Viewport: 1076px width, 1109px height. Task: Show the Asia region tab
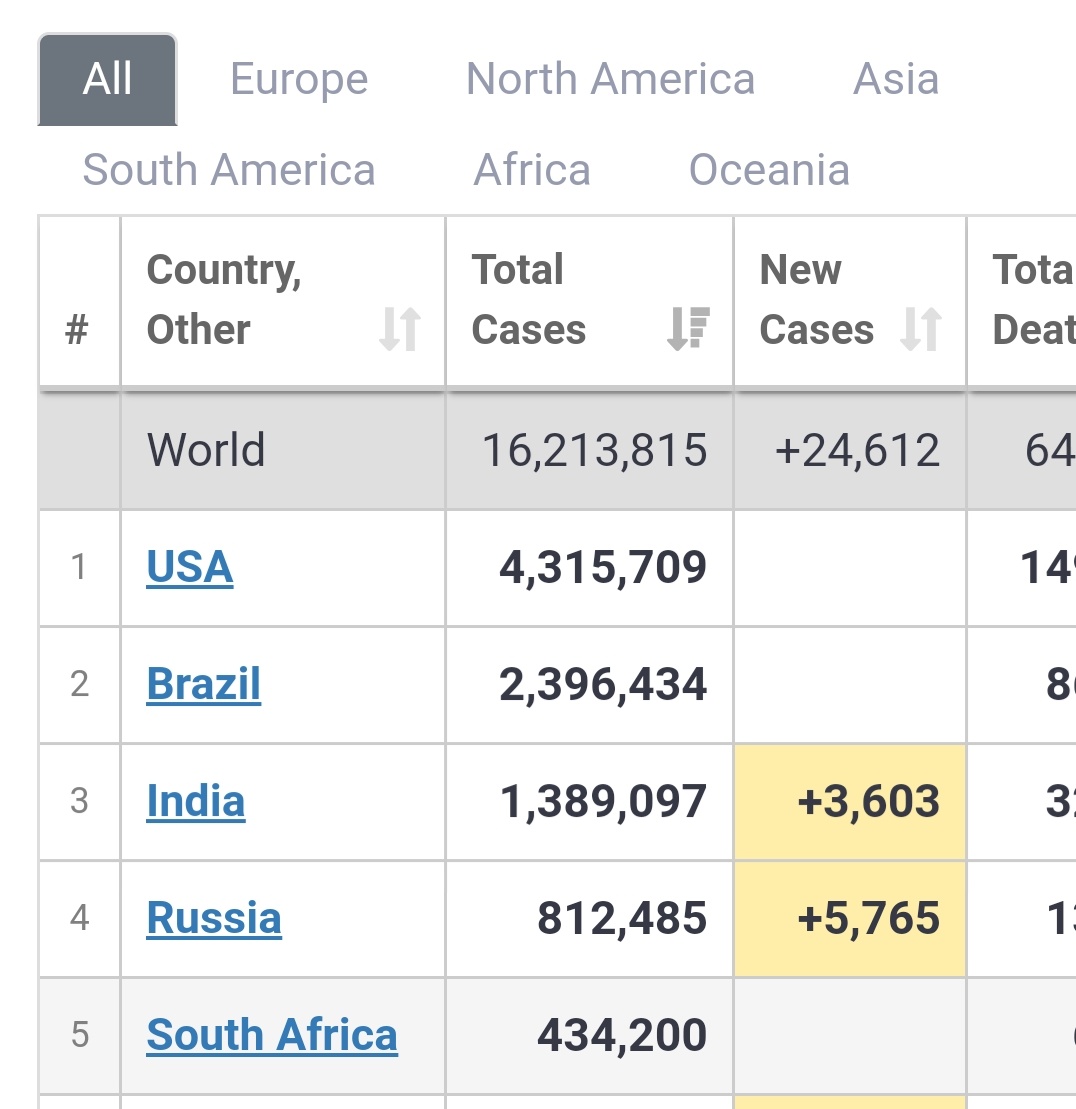click(896, 79)
